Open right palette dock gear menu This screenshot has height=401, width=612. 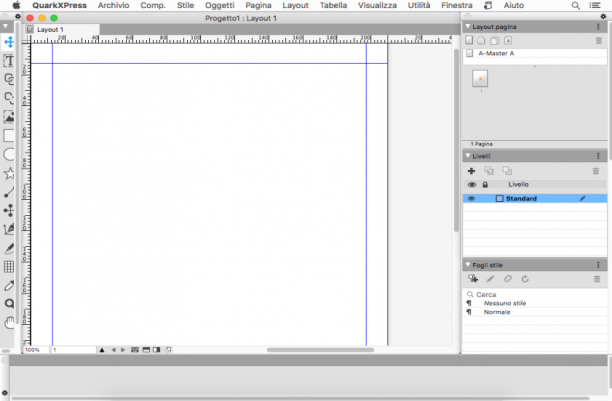point(603,16)
